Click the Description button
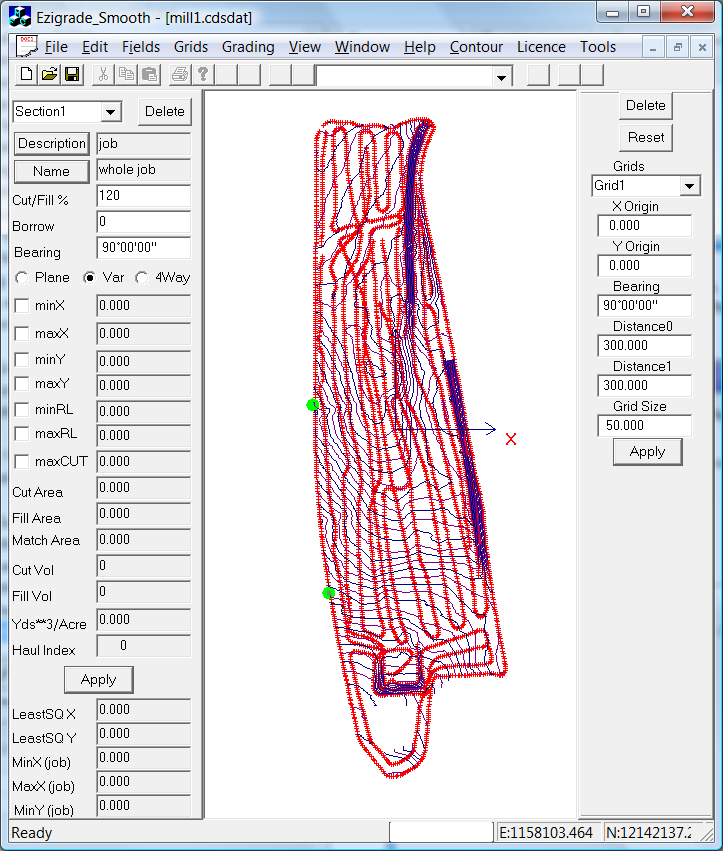This screenshot has height=851, width=723. click(52, 143)
